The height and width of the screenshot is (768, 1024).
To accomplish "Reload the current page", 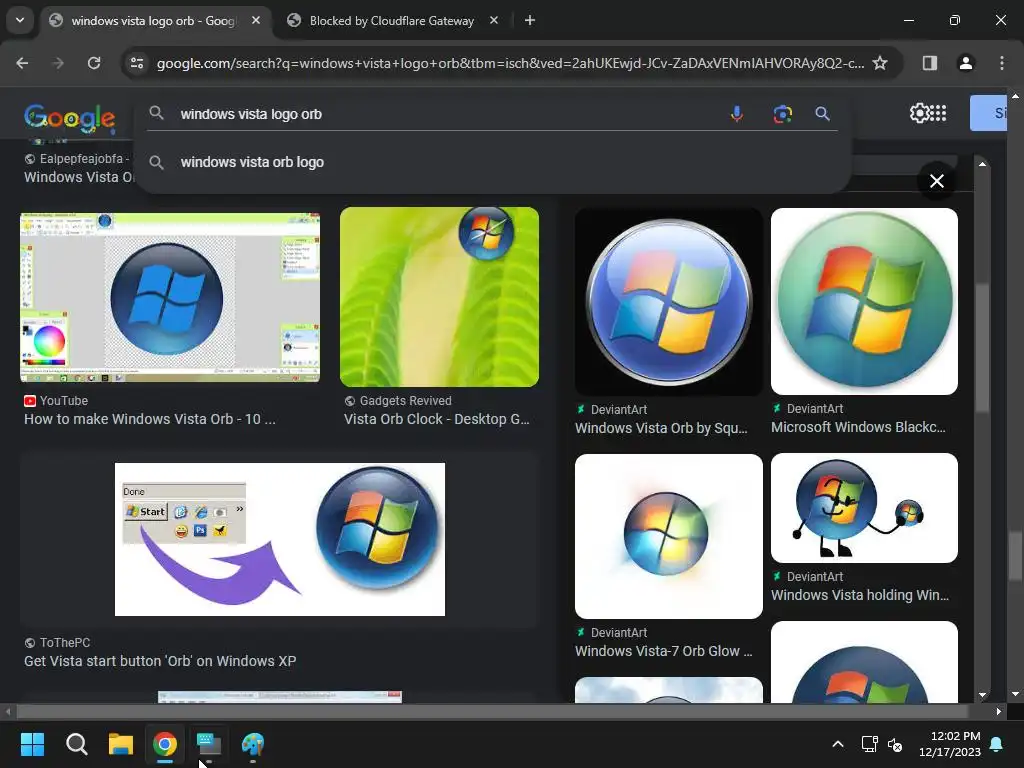I will [x=94, y=63].
